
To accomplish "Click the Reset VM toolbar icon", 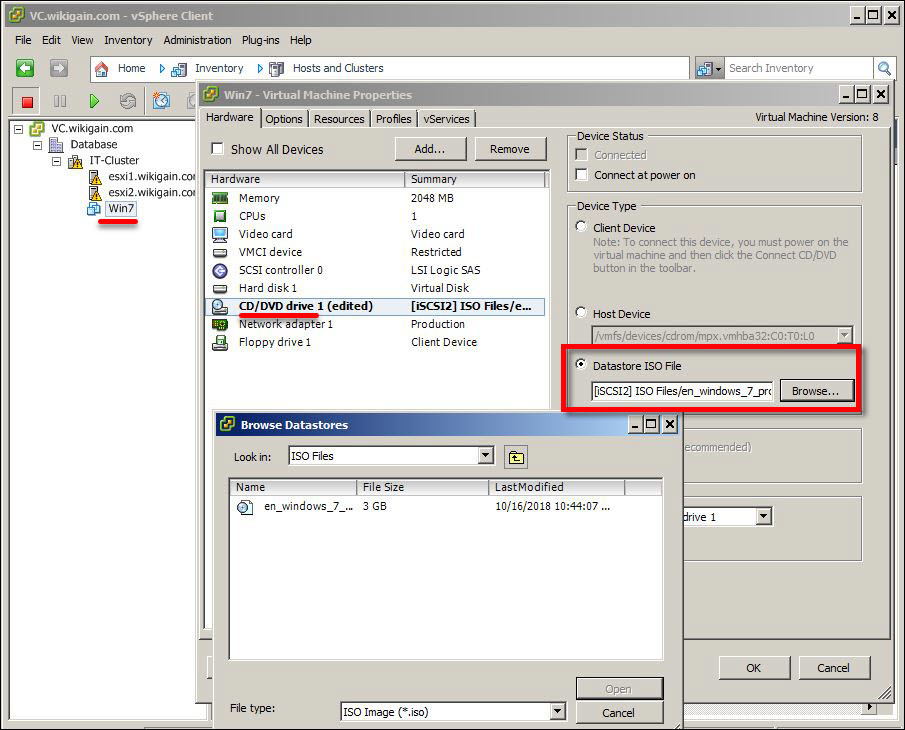I will tap(128, 102).
